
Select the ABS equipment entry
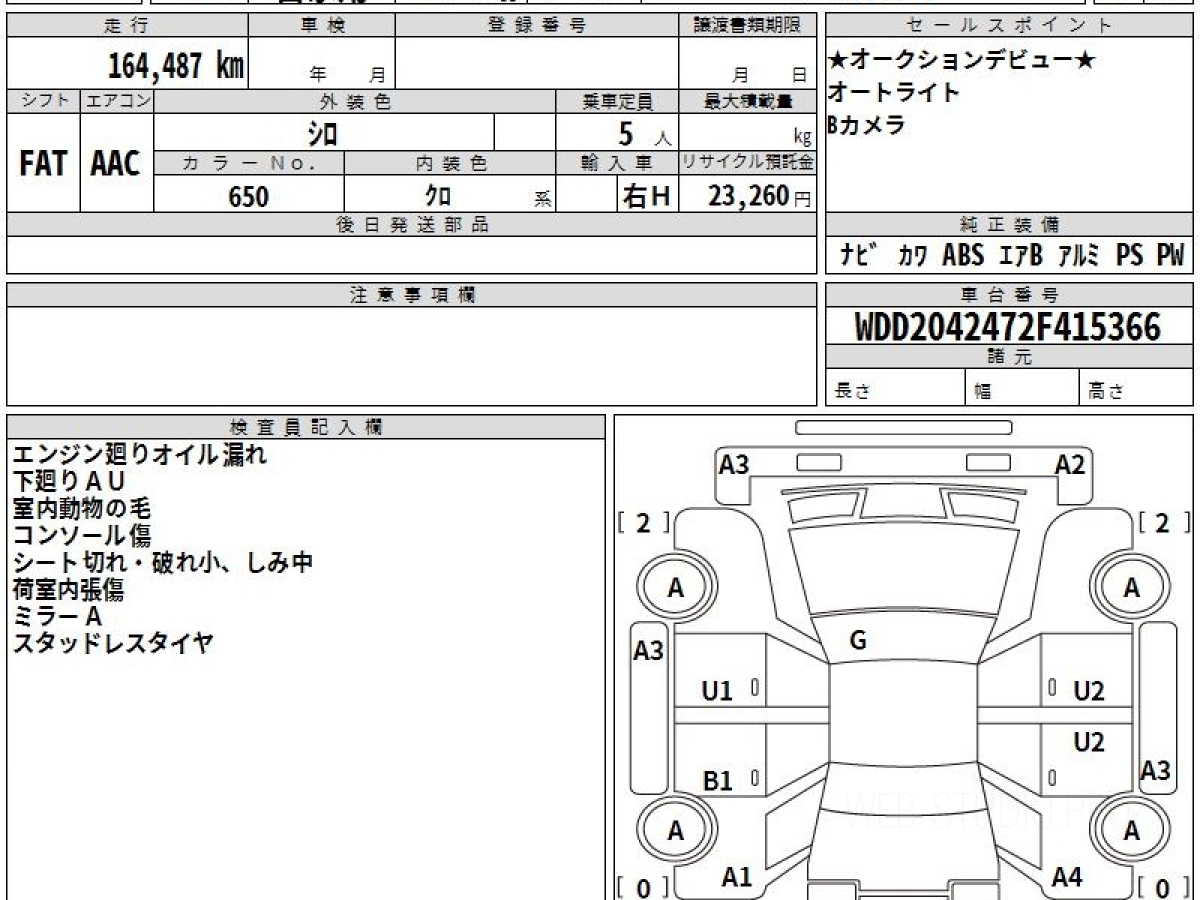pyautogui.click(x=963, y=256)
